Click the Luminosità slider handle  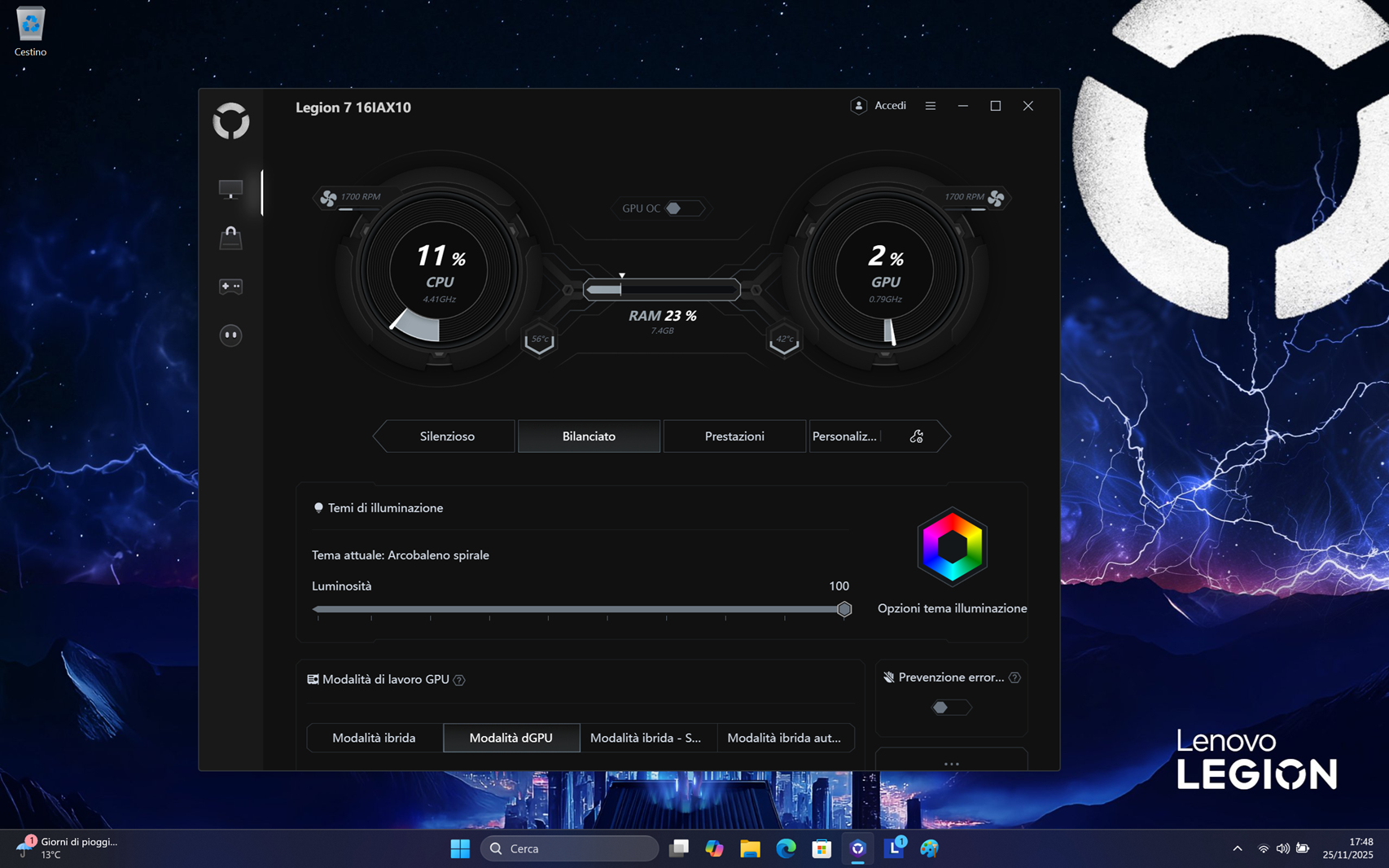pyautogui.click(x=844, y=609)
